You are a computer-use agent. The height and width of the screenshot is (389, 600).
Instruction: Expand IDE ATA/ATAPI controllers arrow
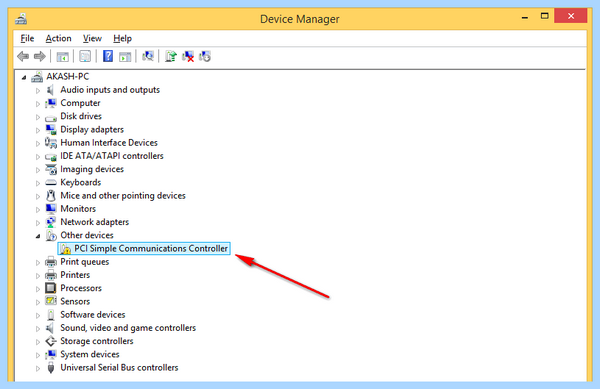click(38, 156)
